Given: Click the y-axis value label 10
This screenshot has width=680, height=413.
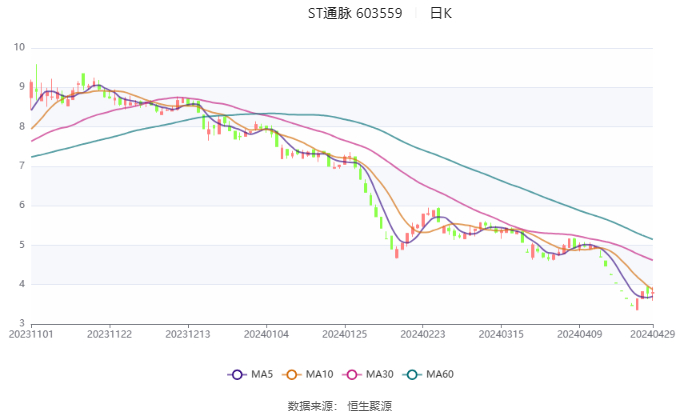Looking at the screenshot, I should pos(20,48).
